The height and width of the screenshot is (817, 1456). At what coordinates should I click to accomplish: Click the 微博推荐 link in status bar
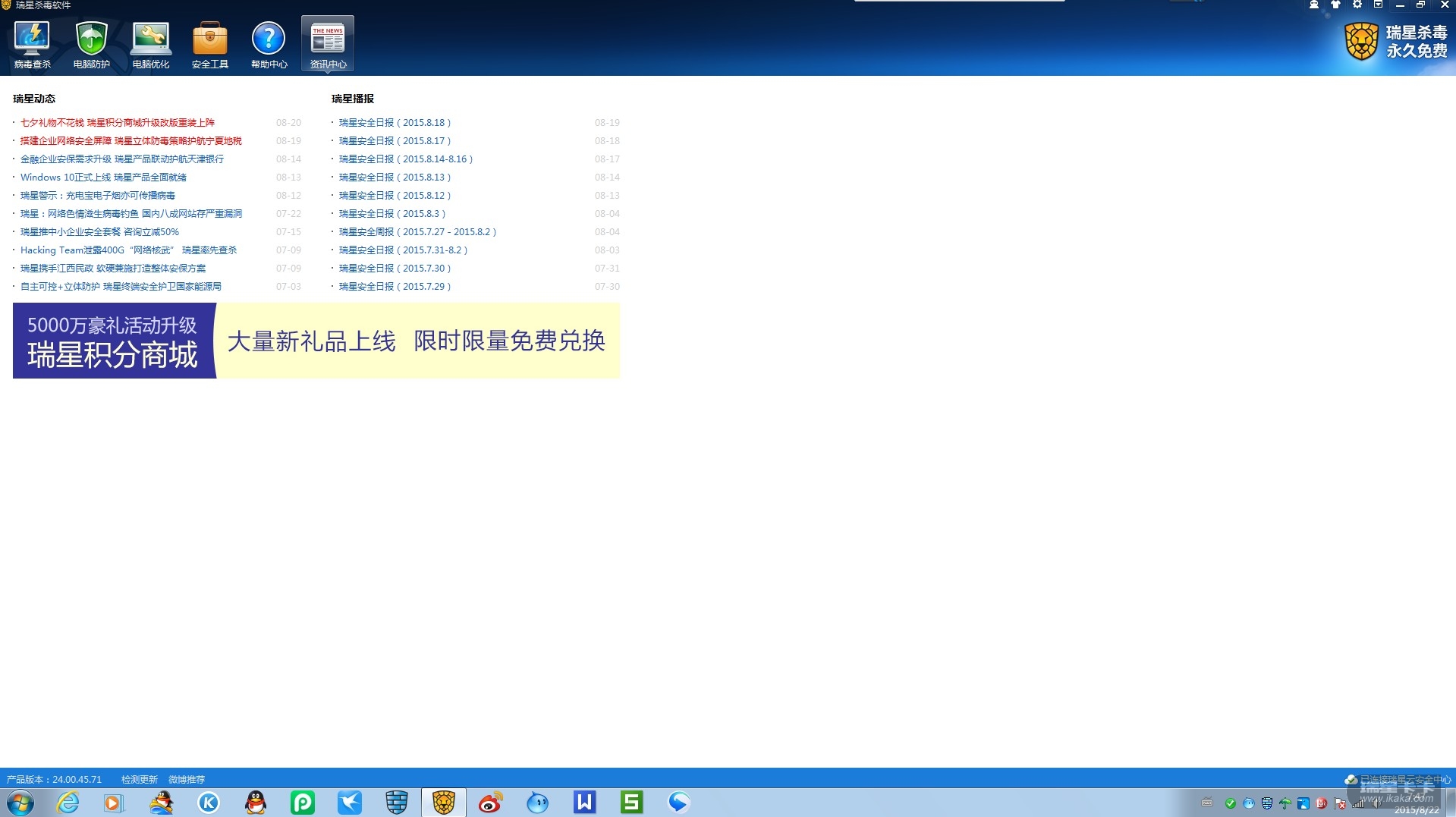[187, 780]
